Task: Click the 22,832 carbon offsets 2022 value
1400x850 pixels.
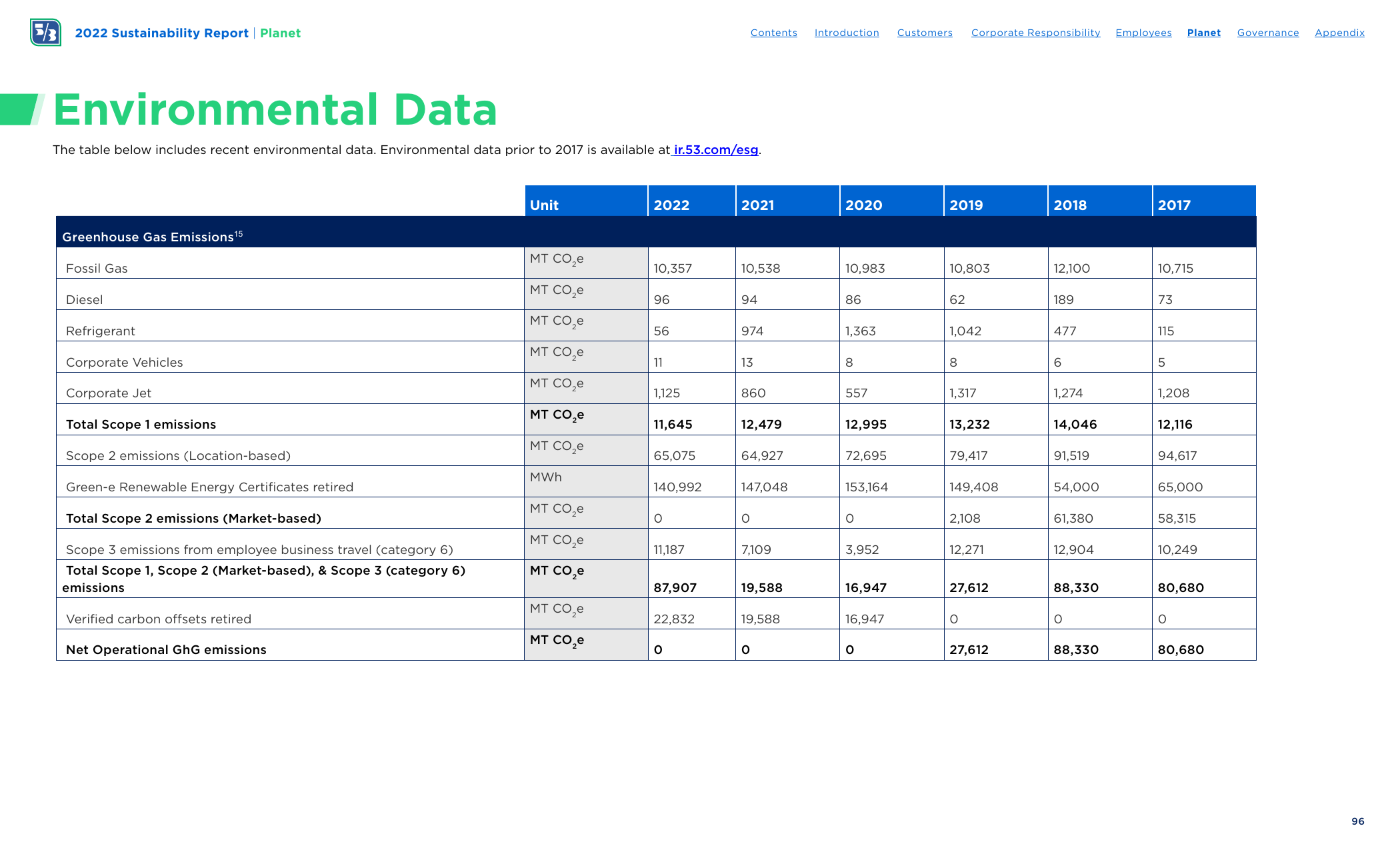Action: pos(674,619)
